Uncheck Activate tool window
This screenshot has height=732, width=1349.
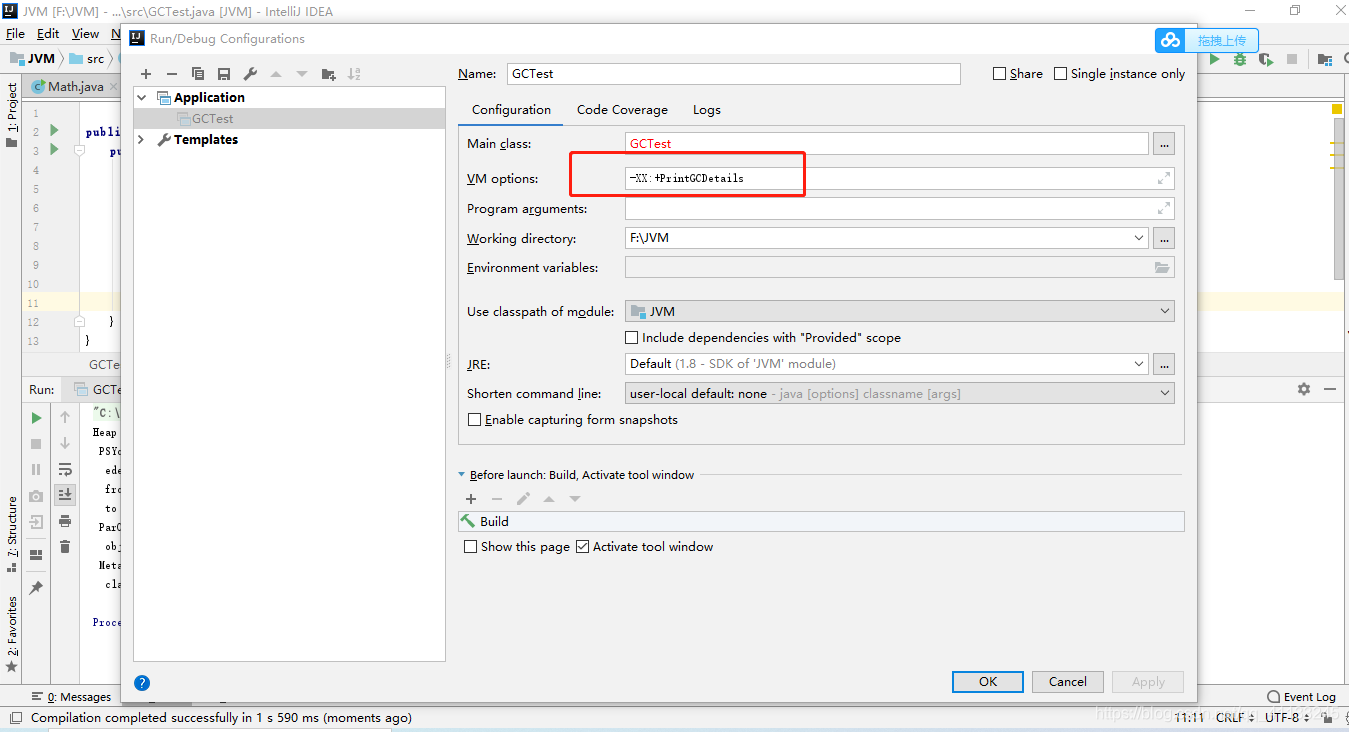(x=582, y=547)
